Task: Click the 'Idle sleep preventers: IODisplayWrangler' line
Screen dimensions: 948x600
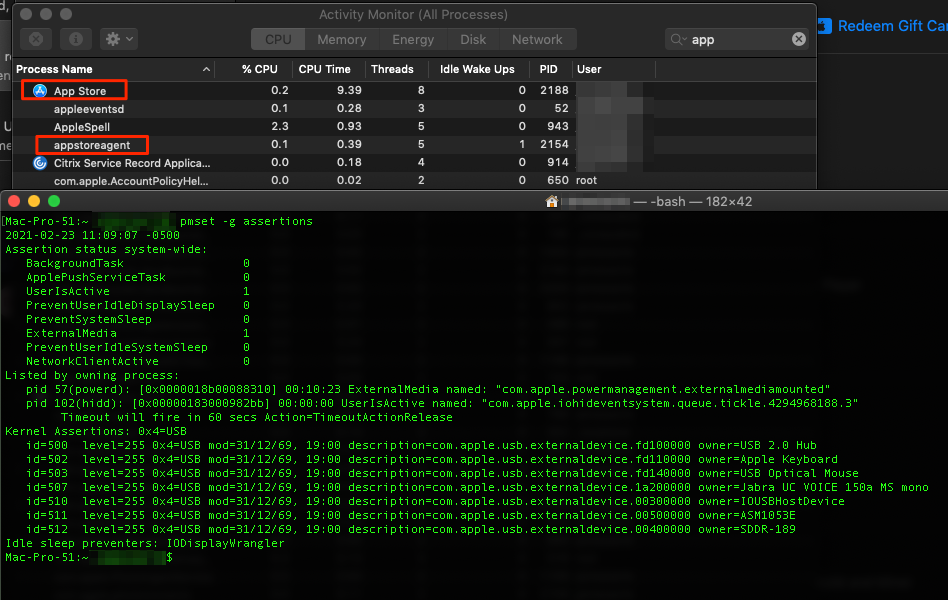Action: click(144, 543)
